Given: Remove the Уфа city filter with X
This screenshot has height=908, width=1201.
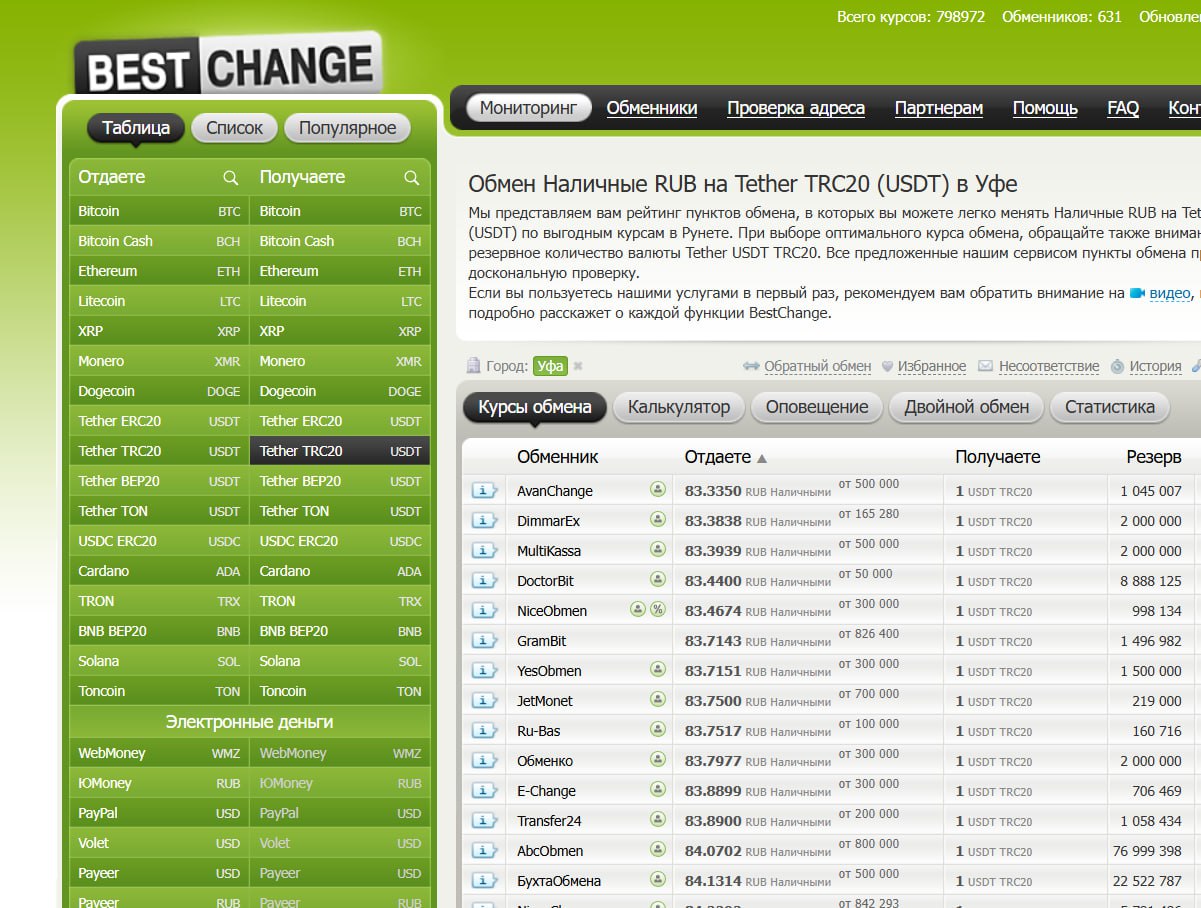Looking at the screenshot, I should [x=578, y=366].
